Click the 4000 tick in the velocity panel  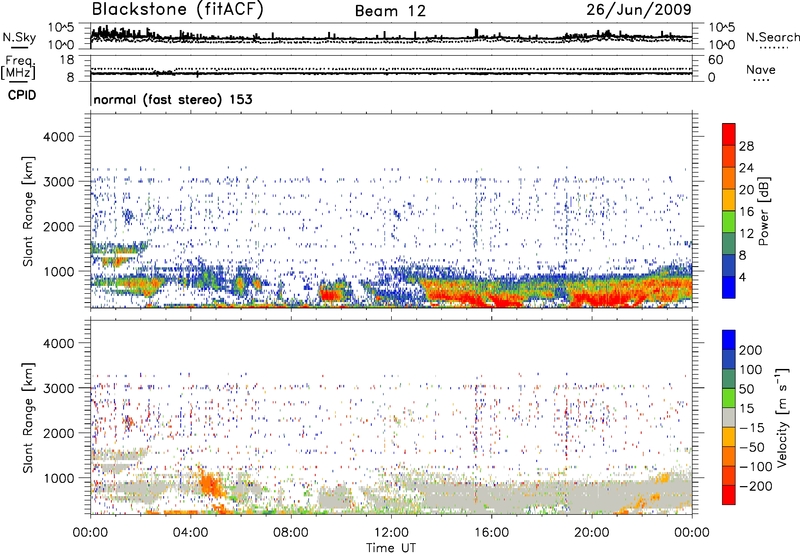click(x=58, y=343)
